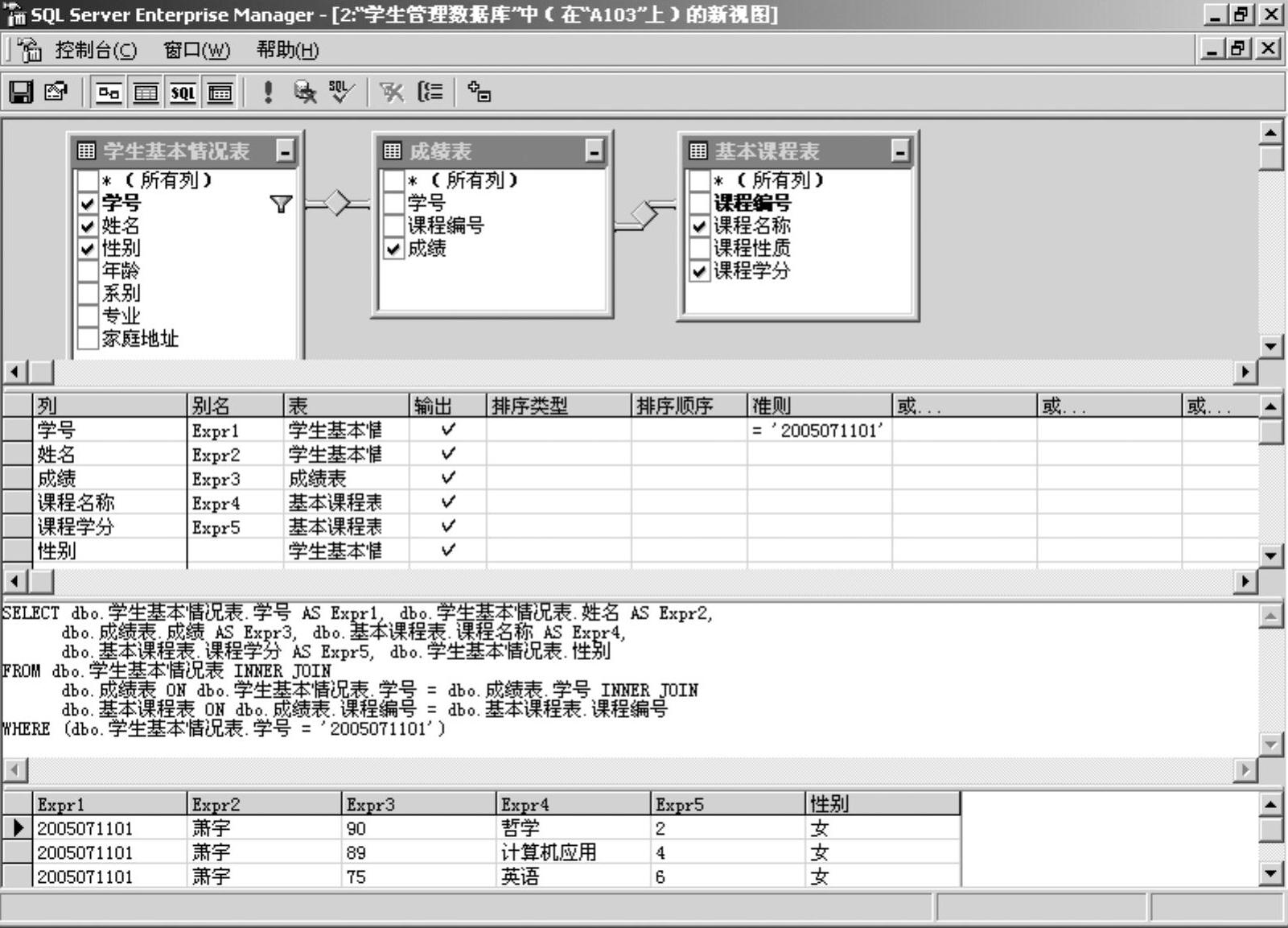Click the current-row arrow in results grid
The width and height of the screenshot is (1288, 928).
[18, 827]
